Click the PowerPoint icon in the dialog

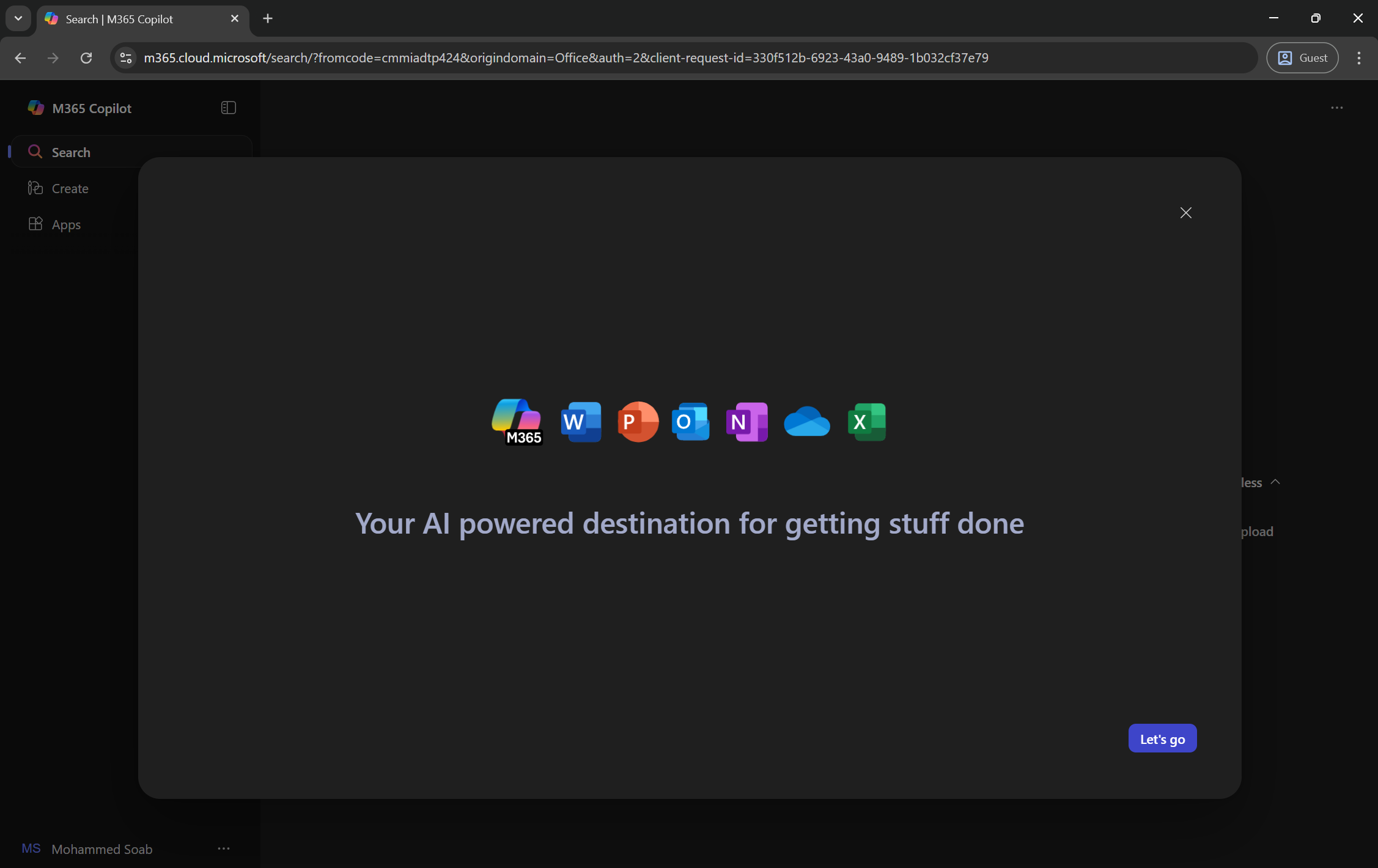pyautogui.click(x=638, y=422)
